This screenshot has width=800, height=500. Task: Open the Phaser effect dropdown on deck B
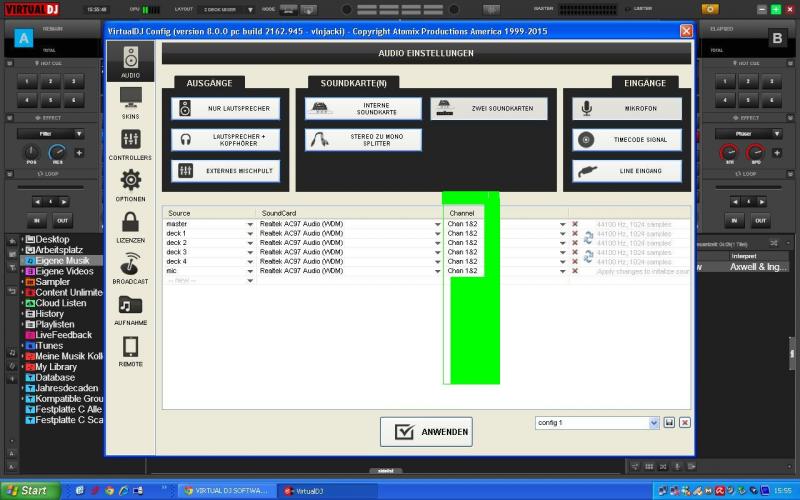pyautogui.click(x=748, y=134)
